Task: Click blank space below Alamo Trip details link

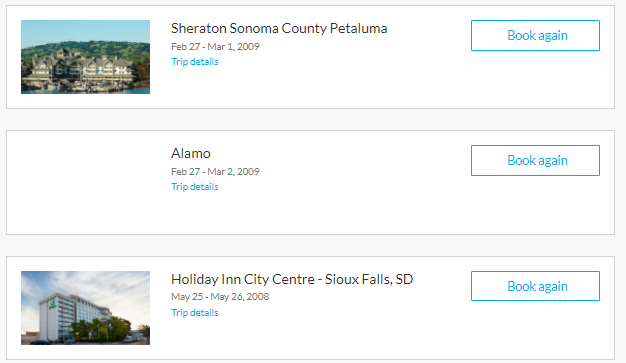Action: [279, 212]
